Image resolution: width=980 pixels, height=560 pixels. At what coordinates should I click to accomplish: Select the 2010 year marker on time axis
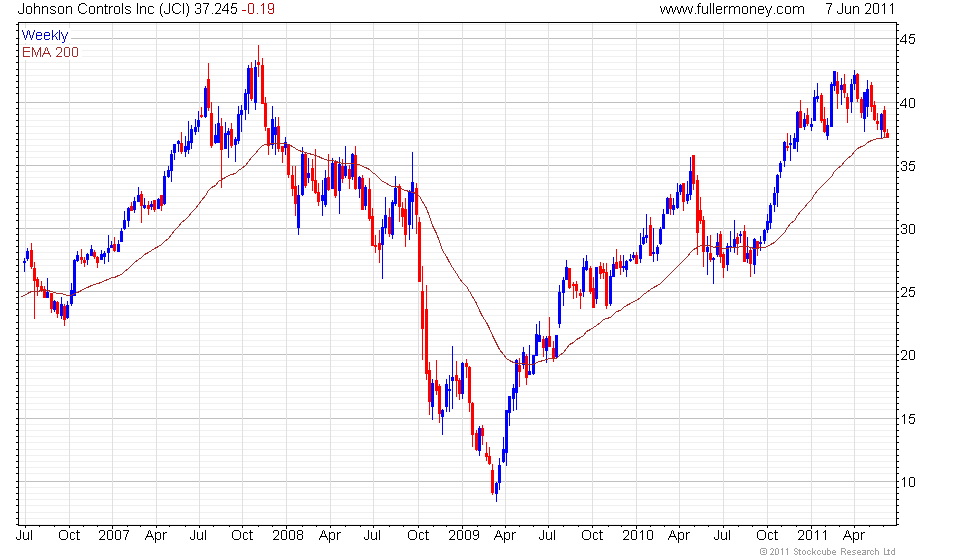638,536
